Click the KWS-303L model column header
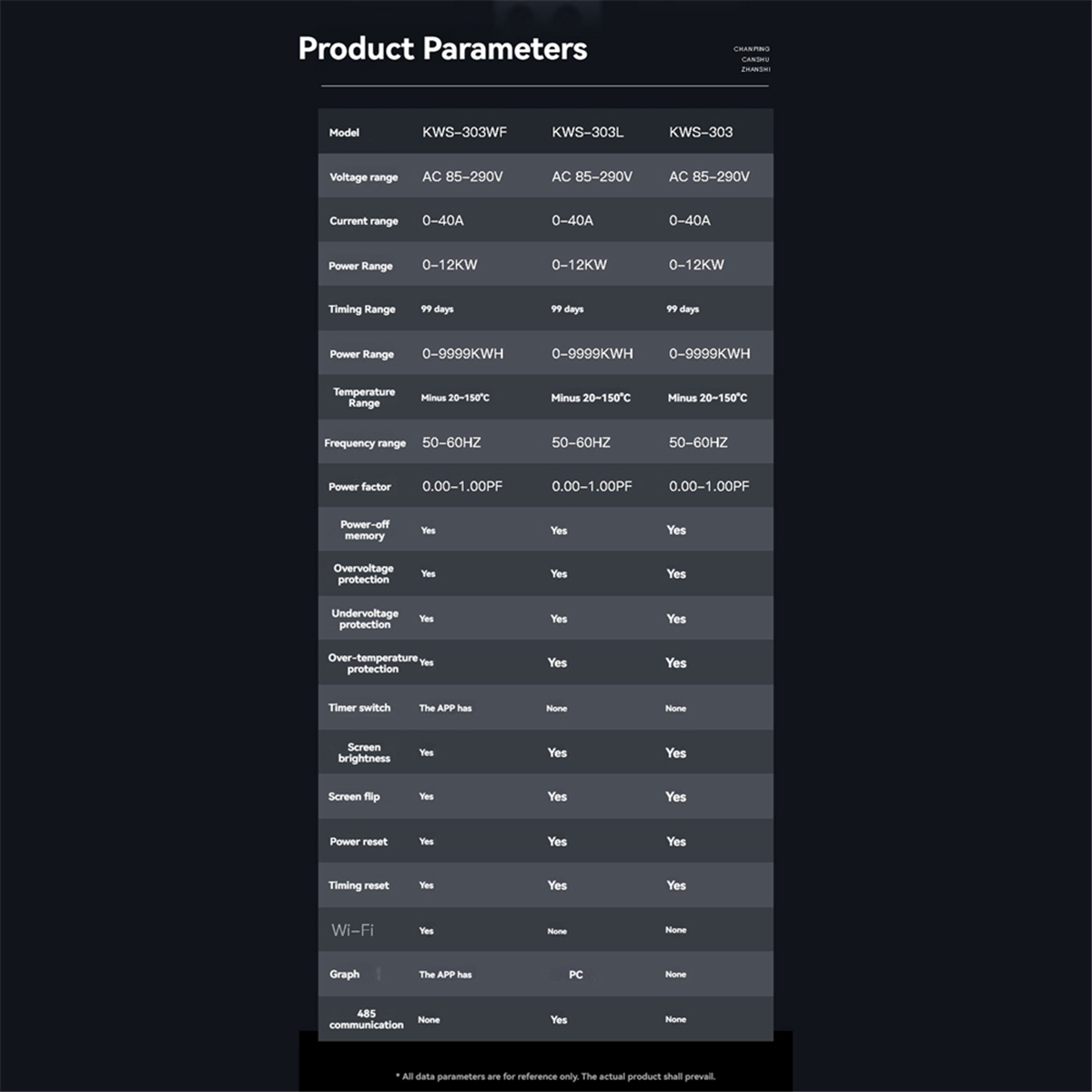The width and height of the screenshot is (1092, 1092). (x=587, y=132)
